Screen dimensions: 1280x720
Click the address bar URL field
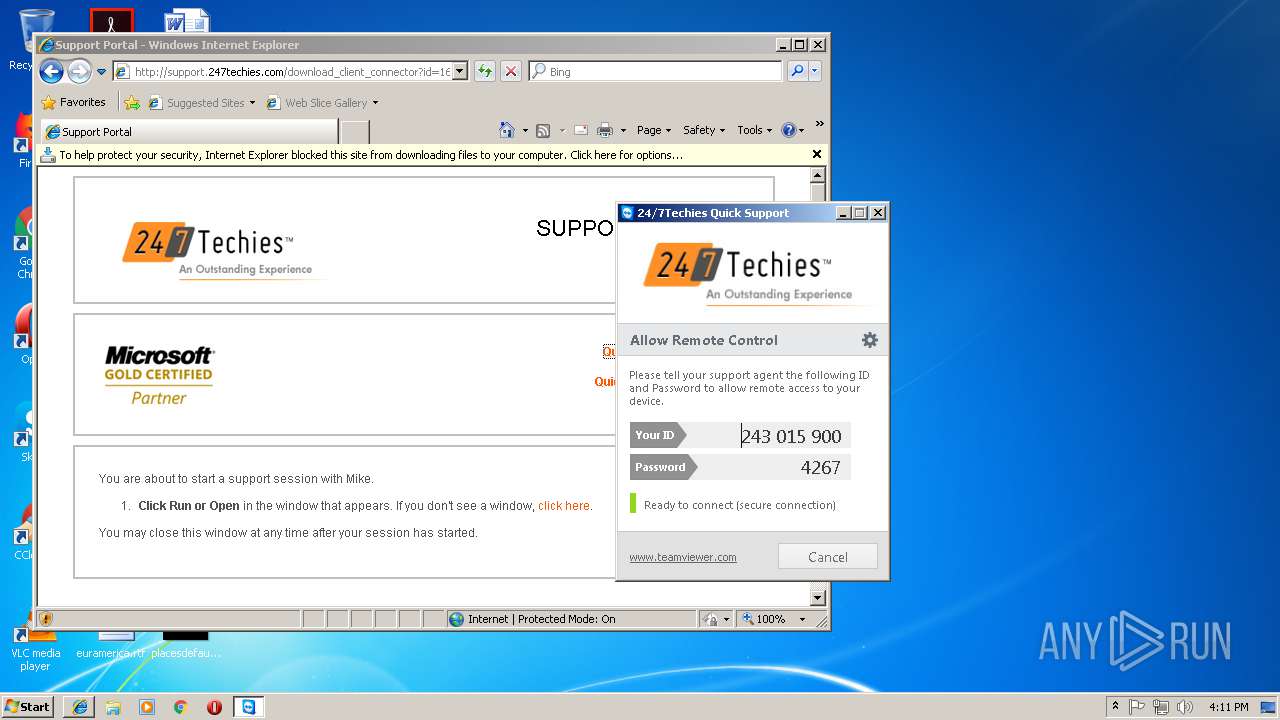click(x=283, y=72)
